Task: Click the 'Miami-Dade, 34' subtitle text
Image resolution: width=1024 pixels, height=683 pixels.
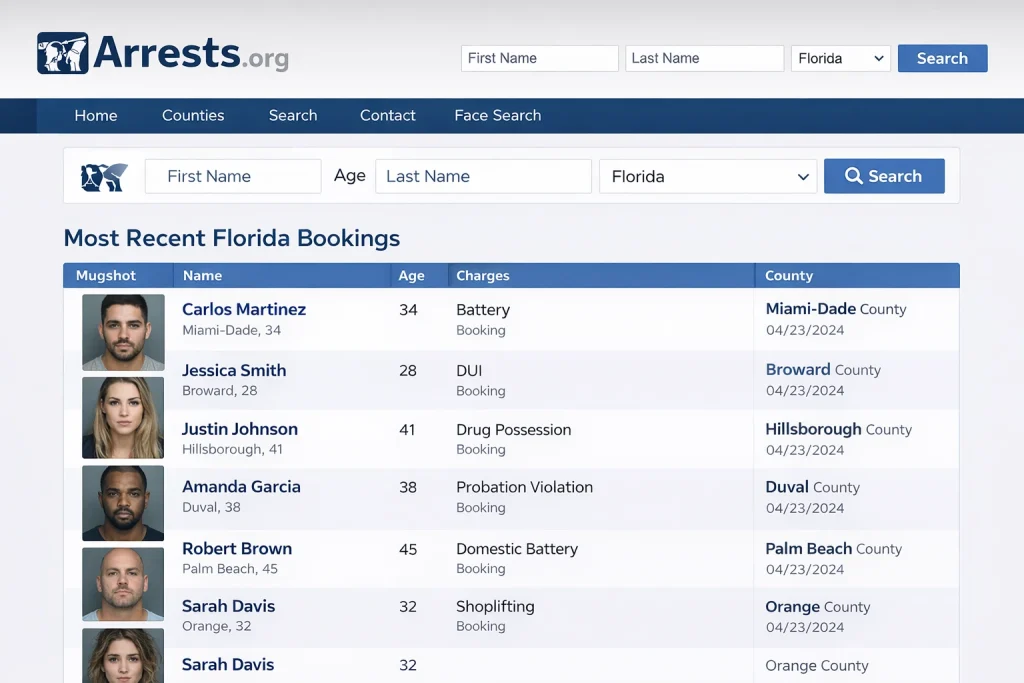Action: (231, 330)
